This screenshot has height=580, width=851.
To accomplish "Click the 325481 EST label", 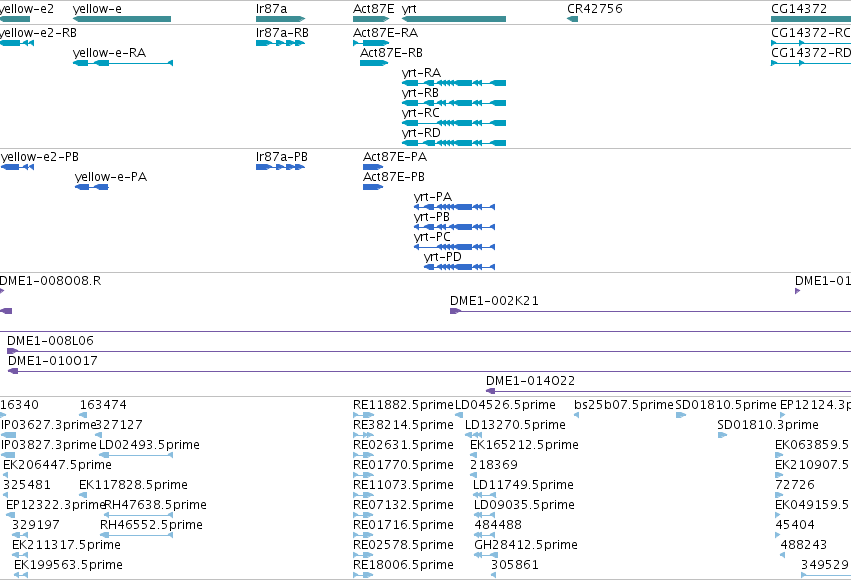I will point(27,485).
